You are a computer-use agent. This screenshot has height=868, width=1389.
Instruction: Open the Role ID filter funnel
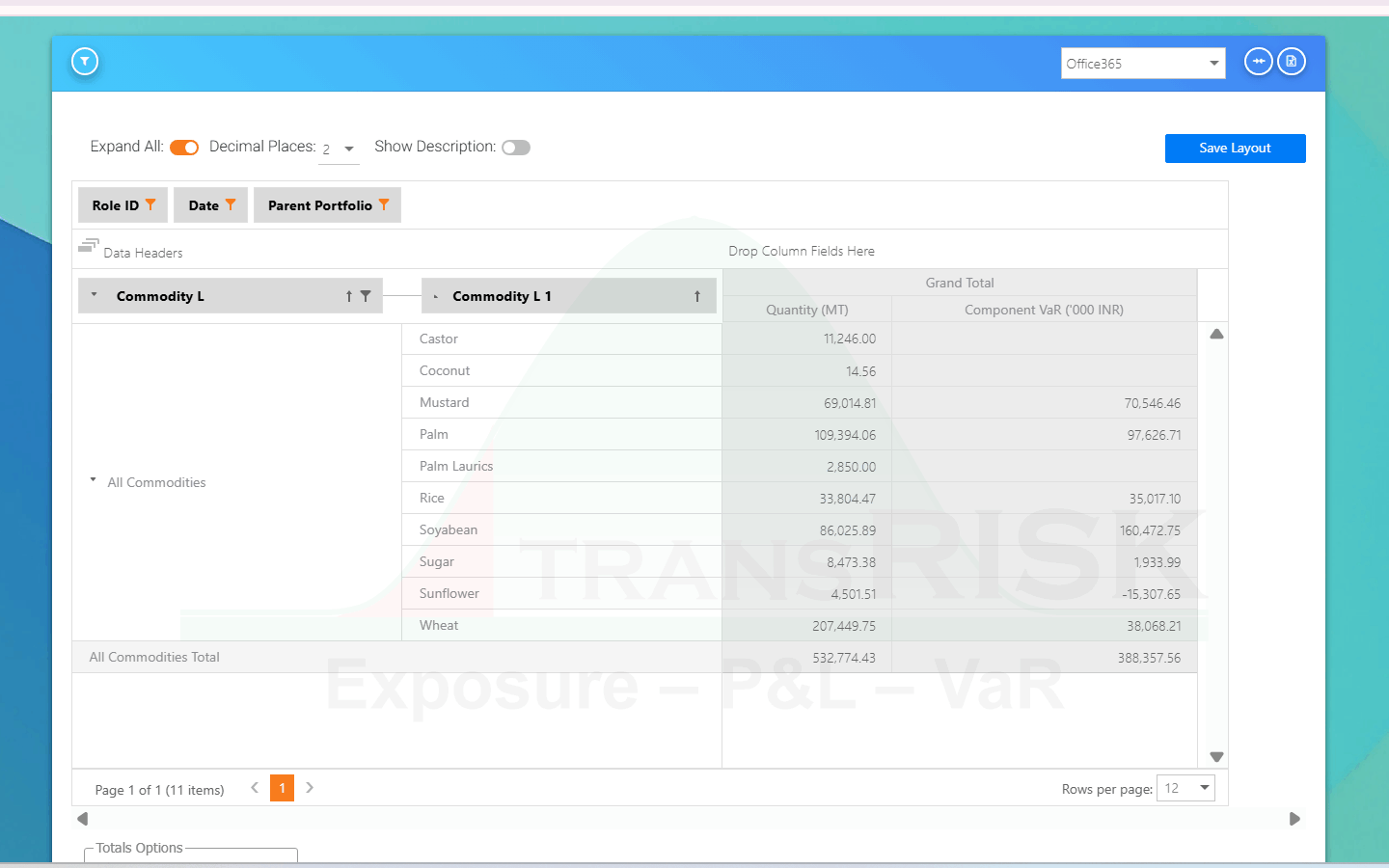point(150,204)
